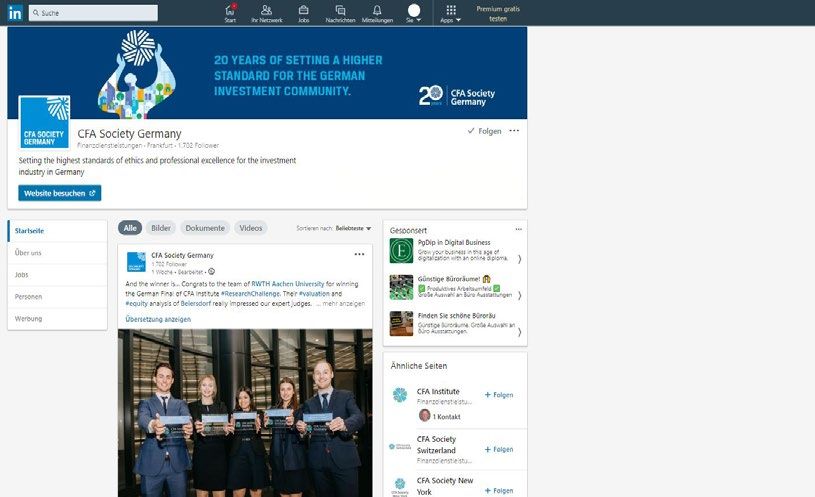Open CFA Society New York page link
Viewport: 815px width, 497px height.
tap(445, 486)
